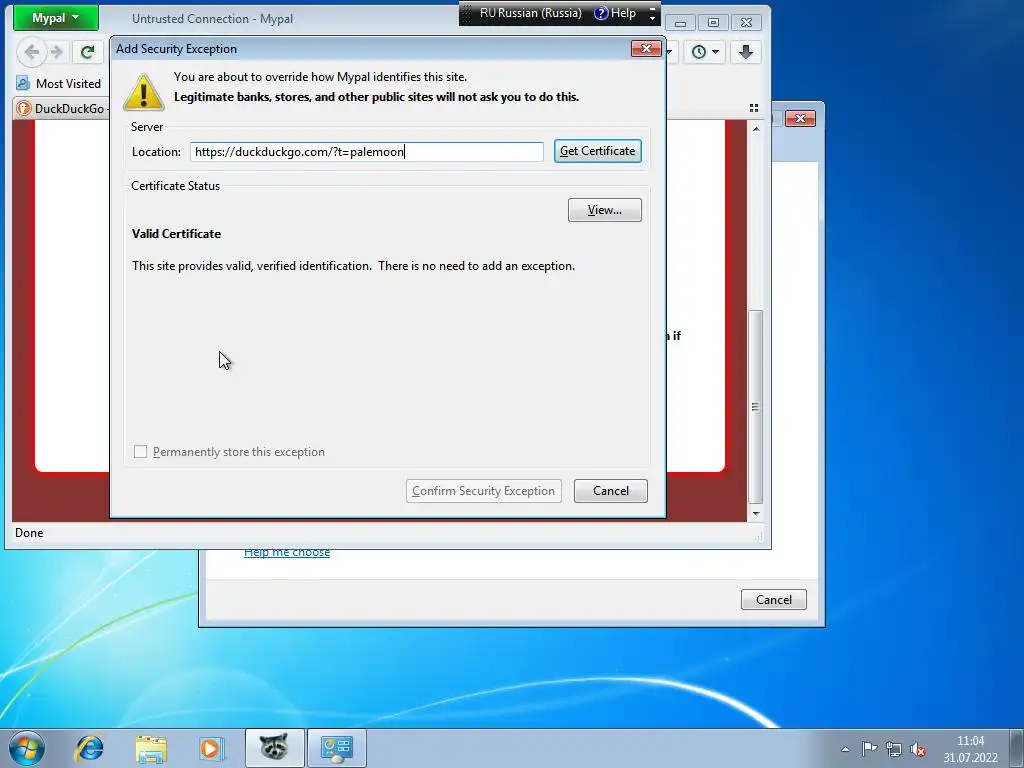
Task: Click the Done status bar text
Action: coord(29,533)
